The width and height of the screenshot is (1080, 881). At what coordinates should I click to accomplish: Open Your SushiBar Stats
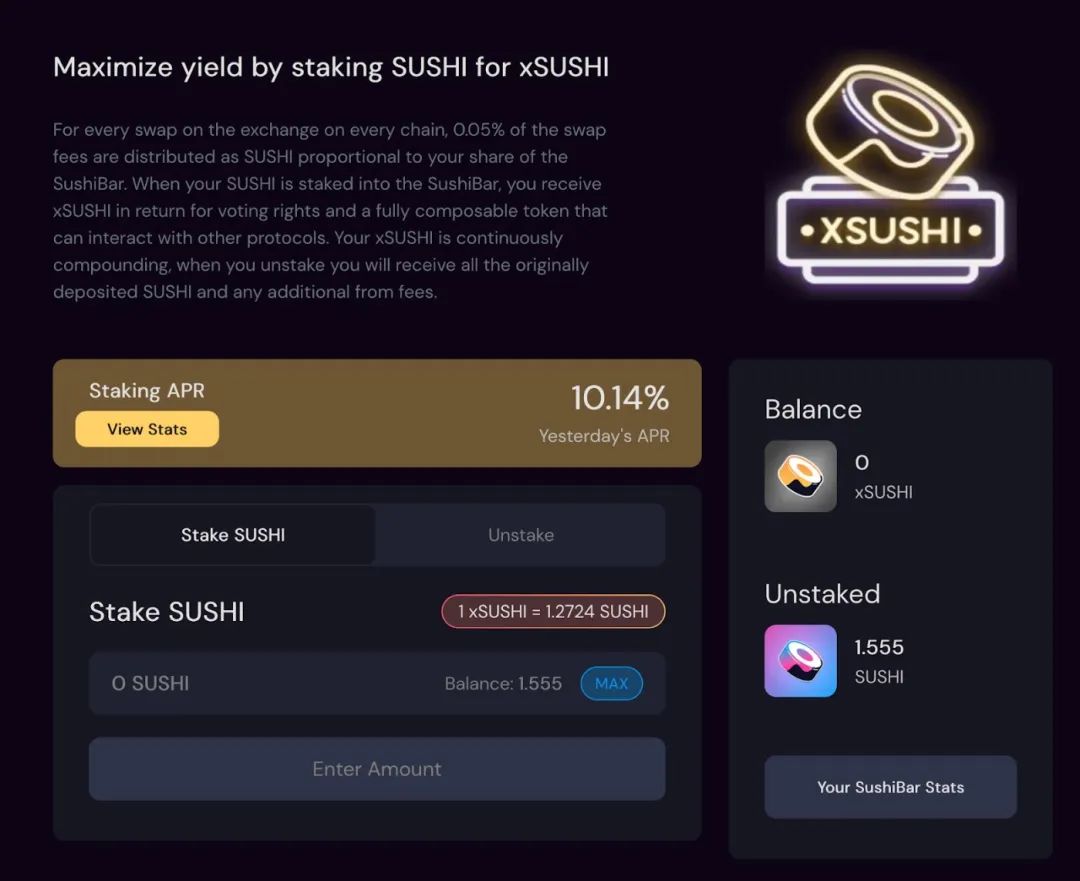tap(890, 787)
